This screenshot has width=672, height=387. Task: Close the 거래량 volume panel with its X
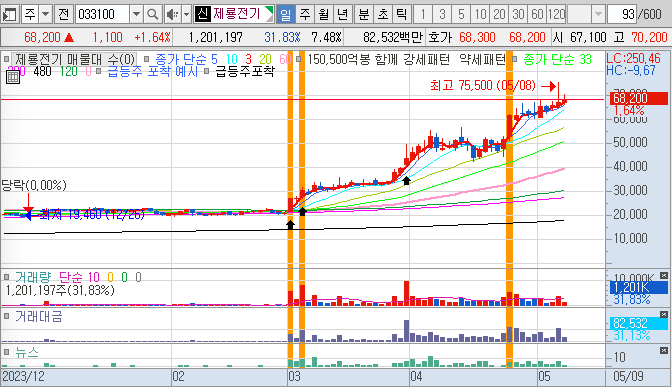click(x=664, y=276)
